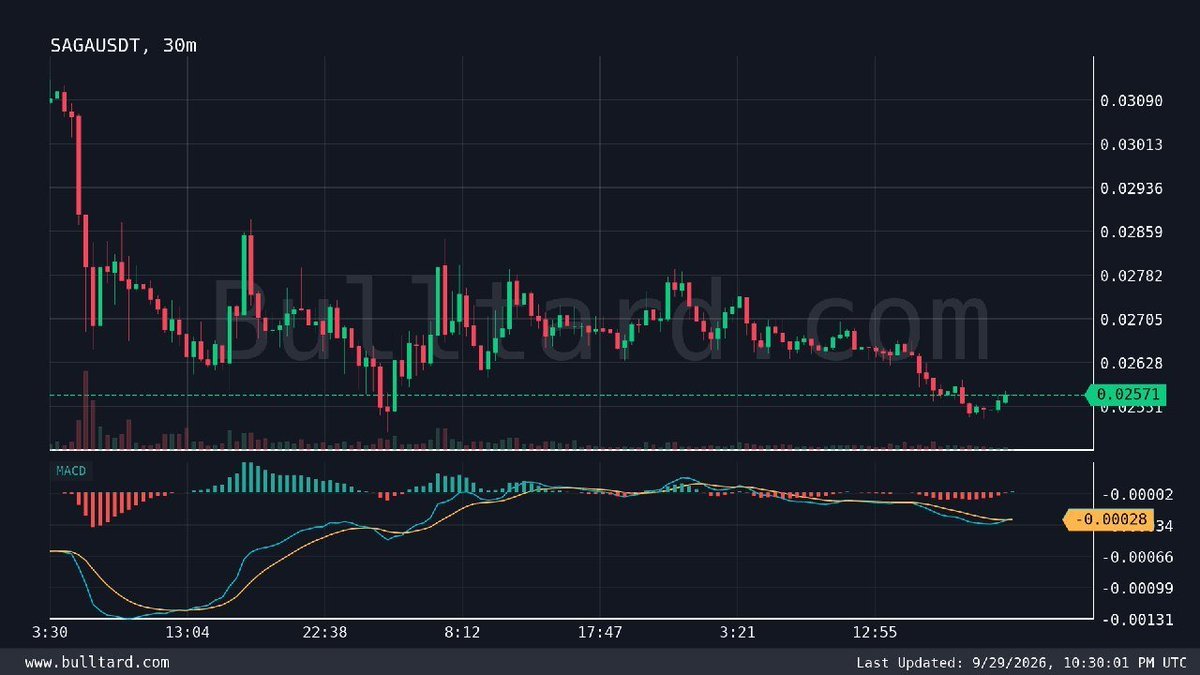Open the www.bulltard.com footer link

click(x=96, y=662)
